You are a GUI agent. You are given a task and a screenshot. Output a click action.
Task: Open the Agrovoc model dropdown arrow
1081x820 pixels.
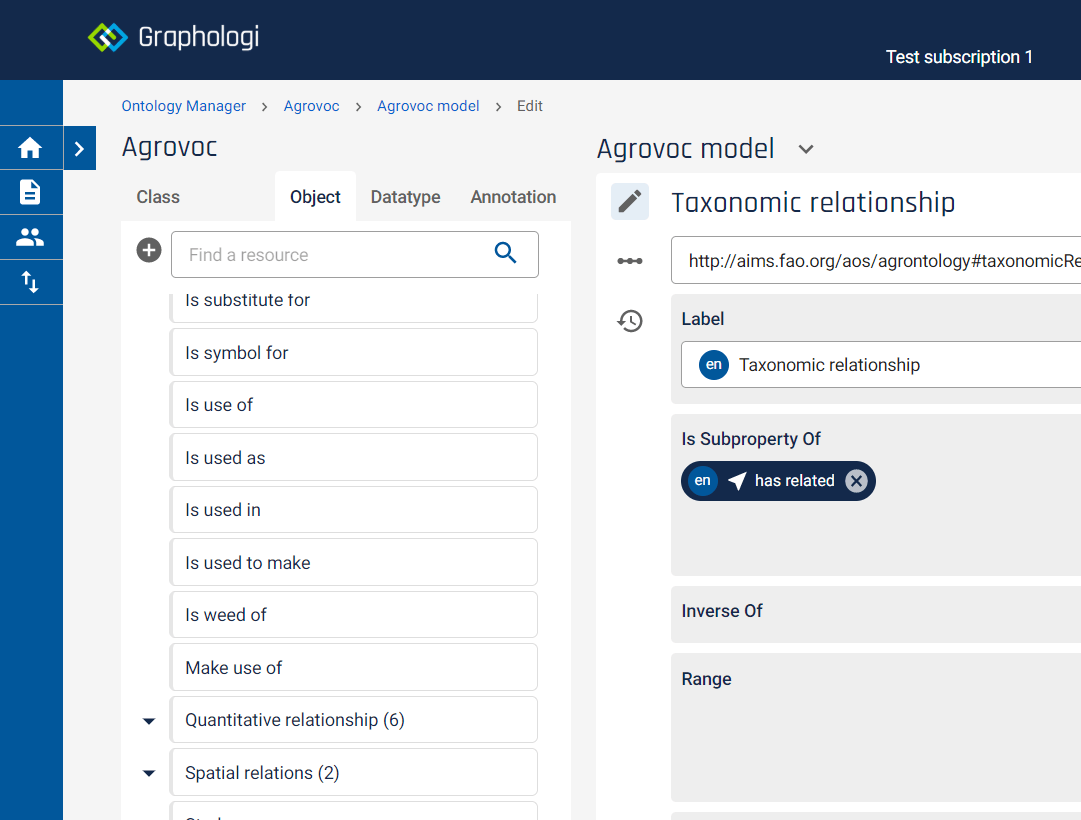click(806, 150)
